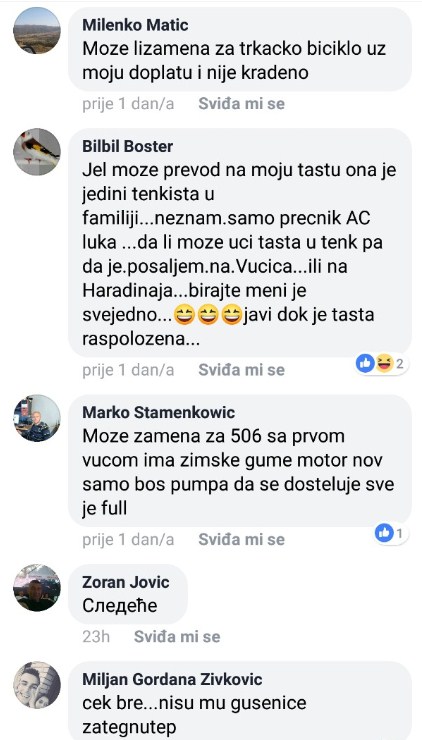Like Milenko Matic's comment via Sviđa mi se
This screenshot has width=422, height=740.
click(241, 104)
